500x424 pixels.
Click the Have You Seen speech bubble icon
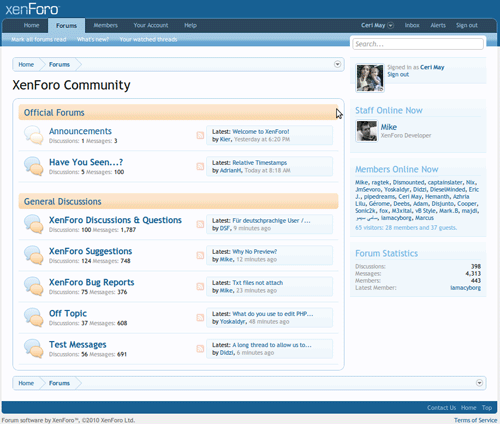point(34,166)
